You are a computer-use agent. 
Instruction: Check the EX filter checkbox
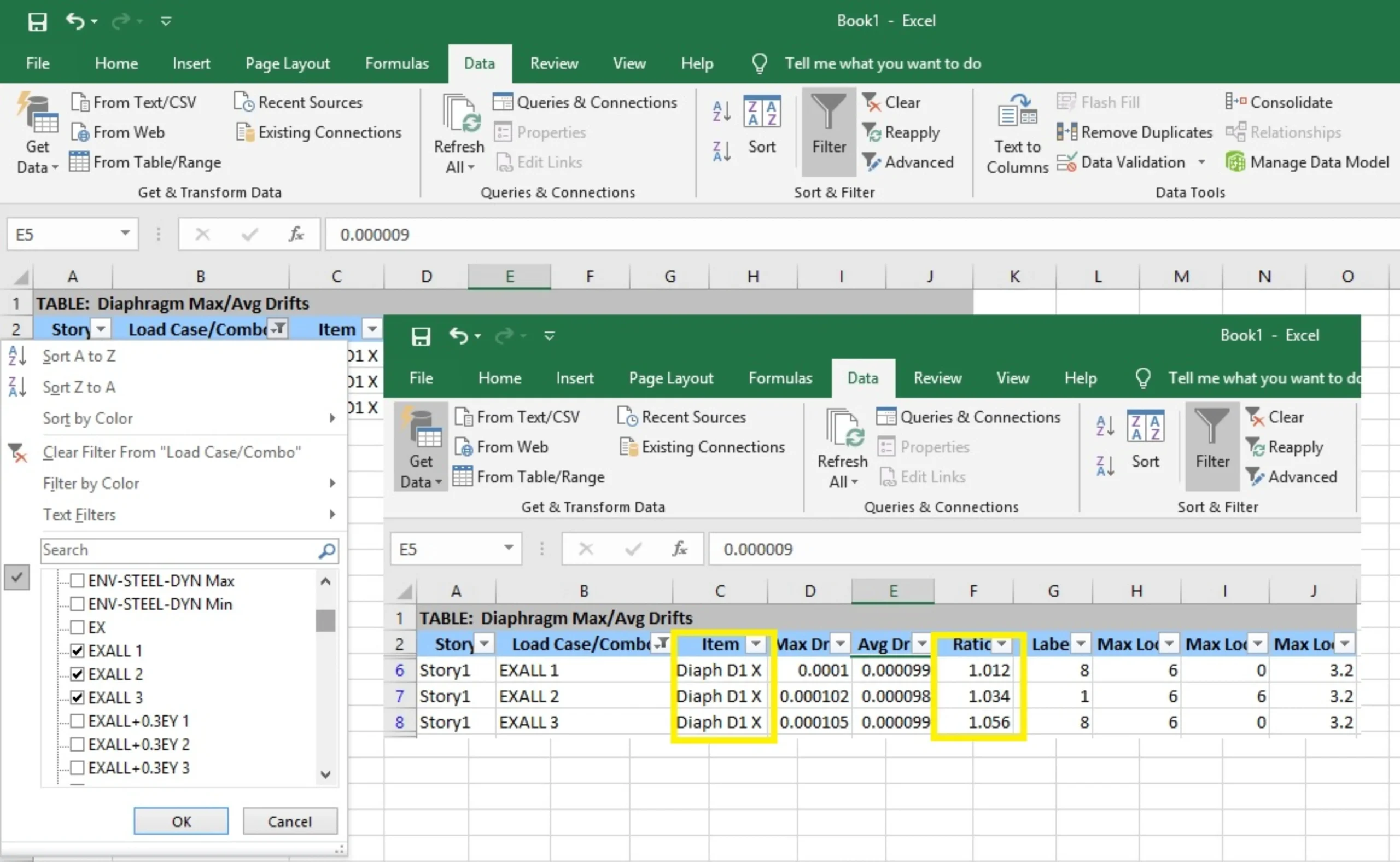click(78, 627)
